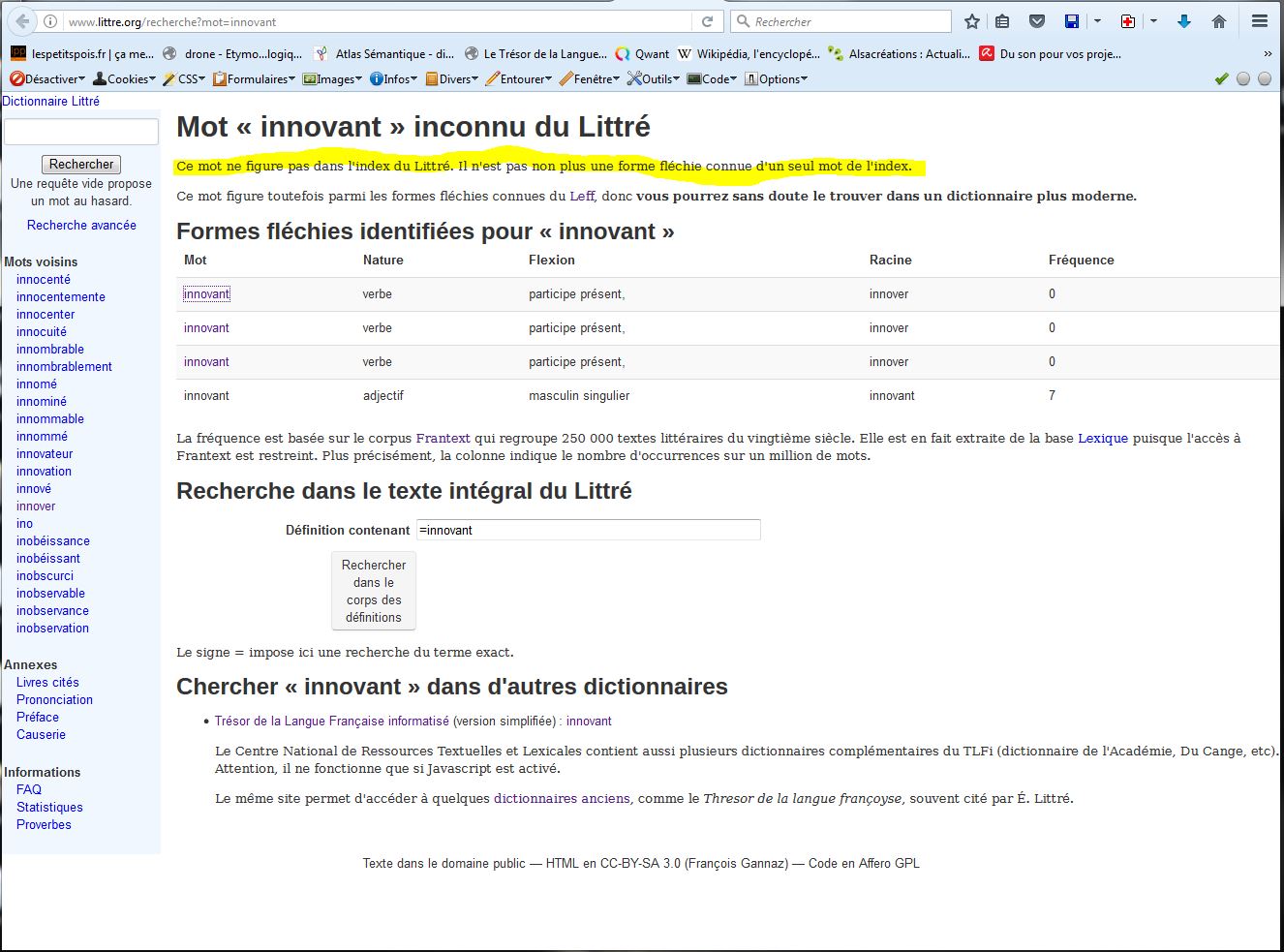
Task: Open the Pocket icon in toolbar
Action: pos(1036,21)
